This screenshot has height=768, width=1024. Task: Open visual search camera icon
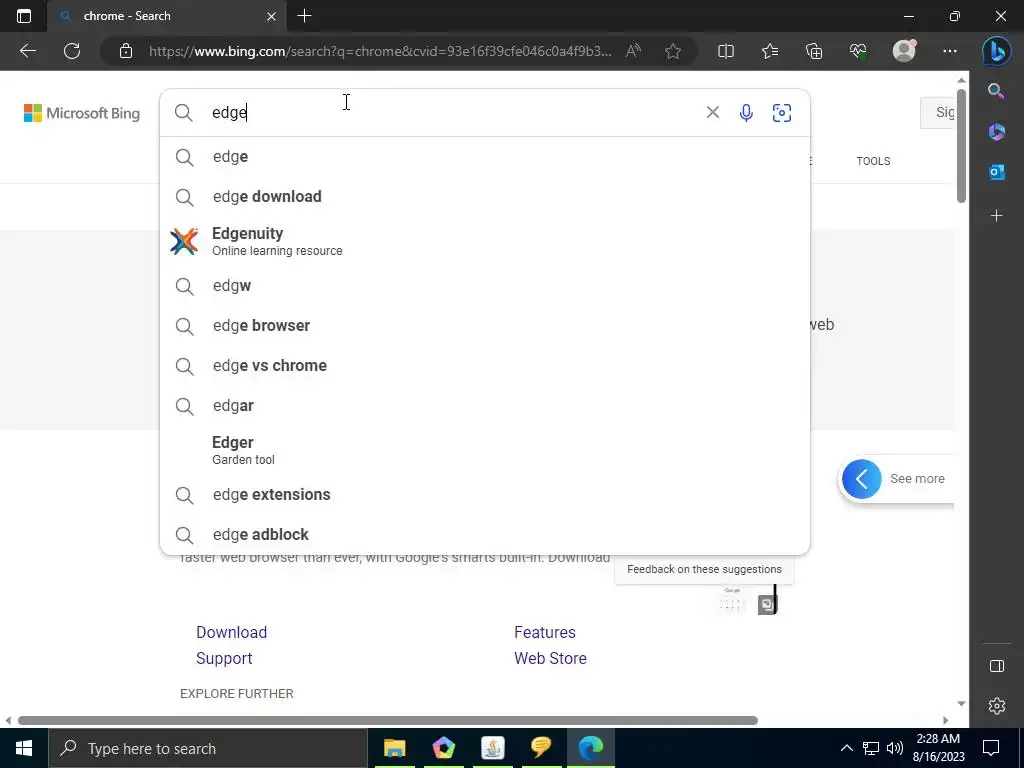pos(782,113)
